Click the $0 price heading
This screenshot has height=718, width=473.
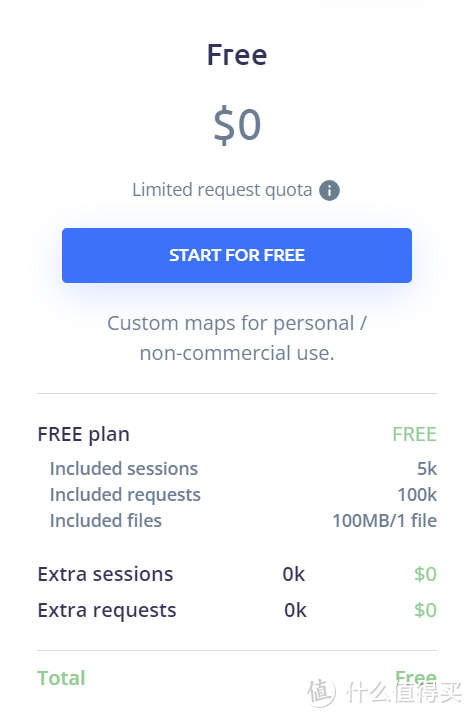(237, 124)
